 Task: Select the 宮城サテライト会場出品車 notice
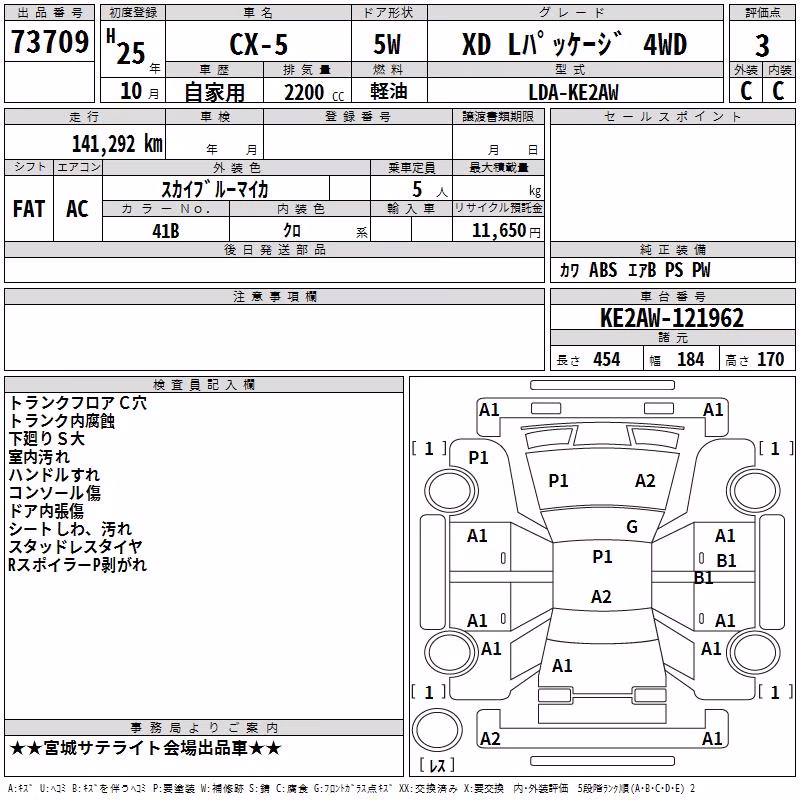tap(145, 748)
